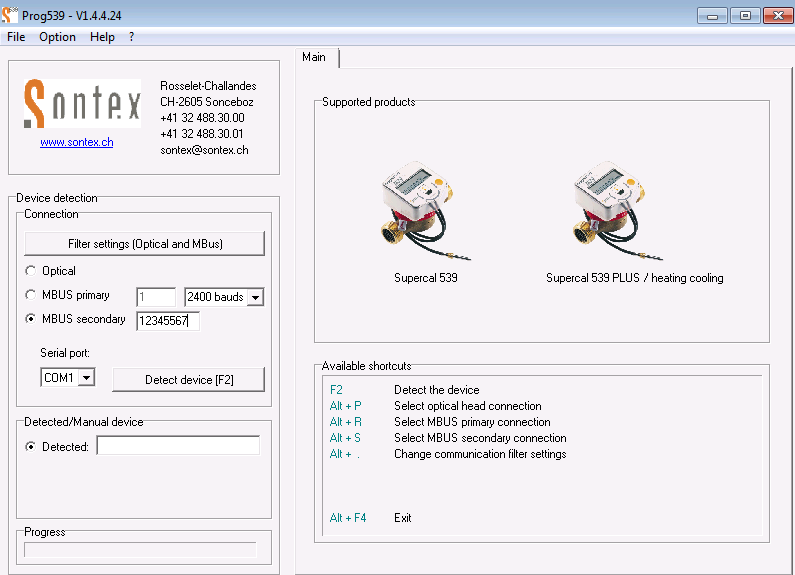This screenshot has height=575, width=795.
Task: Maximize the Prog539 window
Action: [x=744, y=15]
